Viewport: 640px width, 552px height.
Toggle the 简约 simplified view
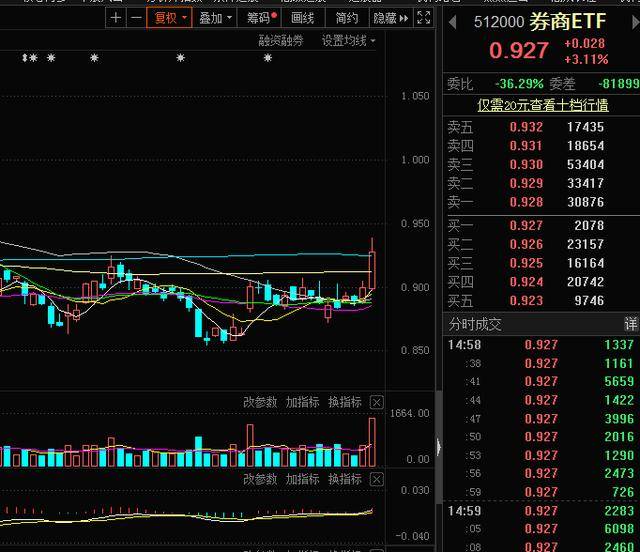(347, 18)
